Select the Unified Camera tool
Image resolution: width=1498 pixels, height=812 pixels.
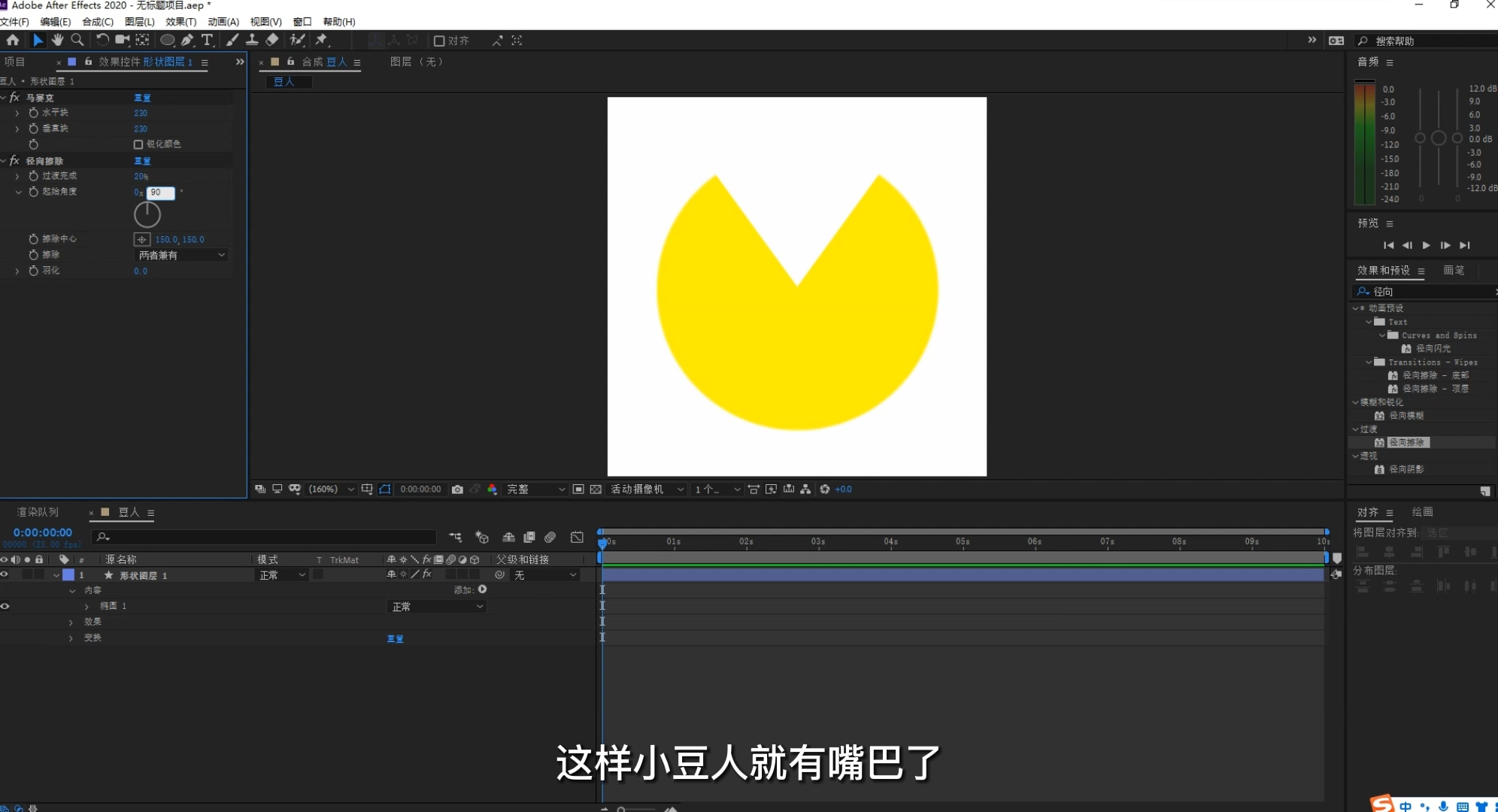[122, 40]
